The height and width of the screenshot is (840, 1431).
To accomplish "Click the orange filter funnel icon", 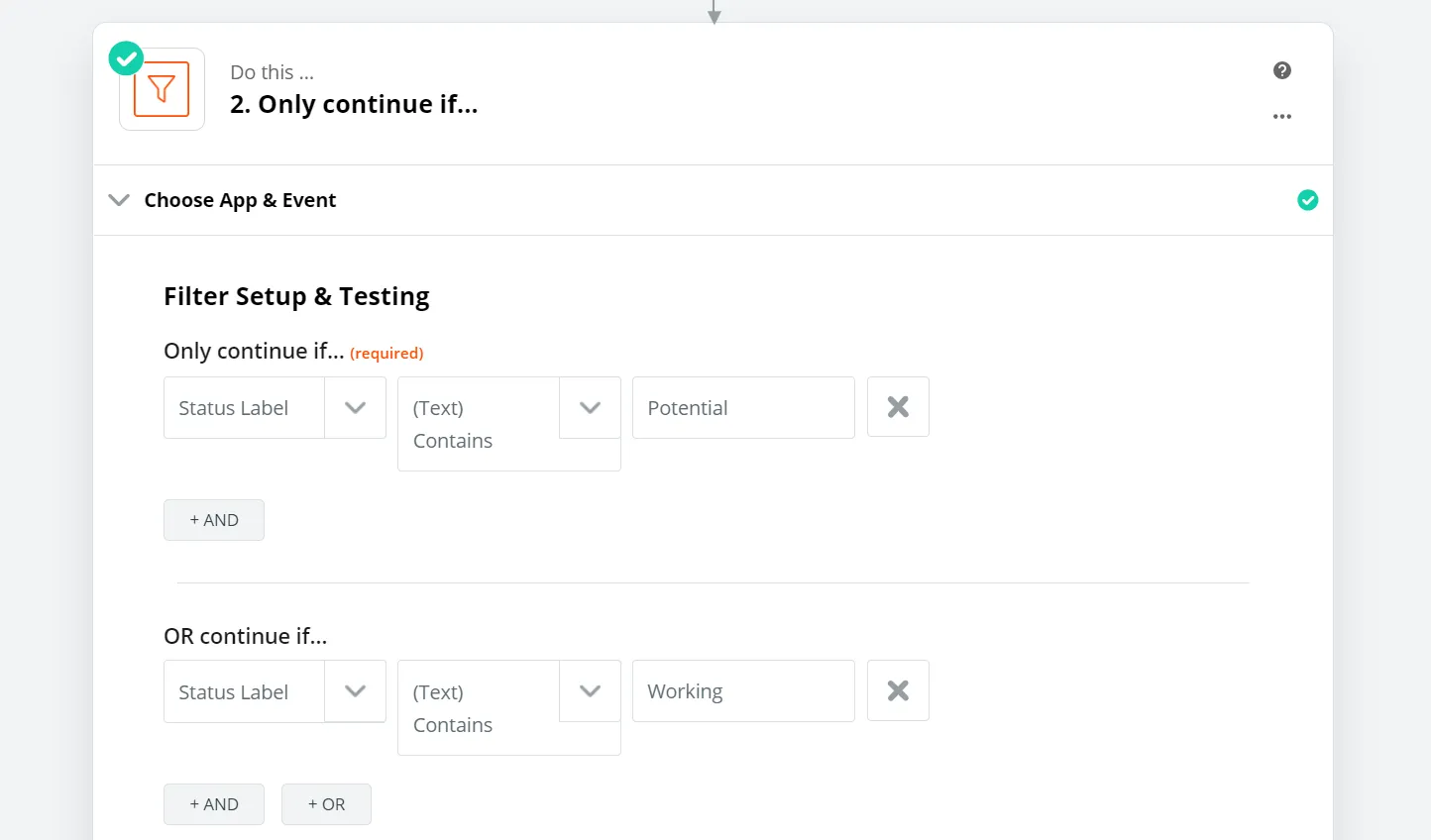I will point(162,89).
